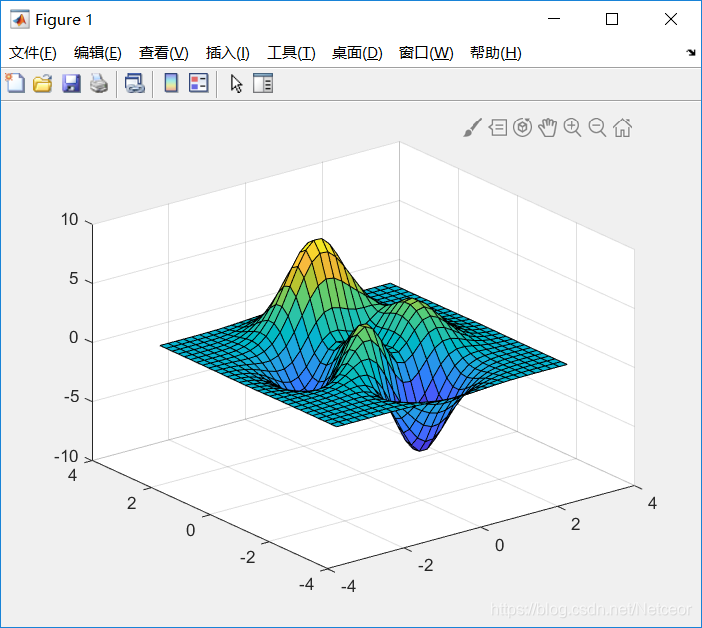Click the MATLAB logo in title bar
This screenshot has height=628, width=702.
20,19
